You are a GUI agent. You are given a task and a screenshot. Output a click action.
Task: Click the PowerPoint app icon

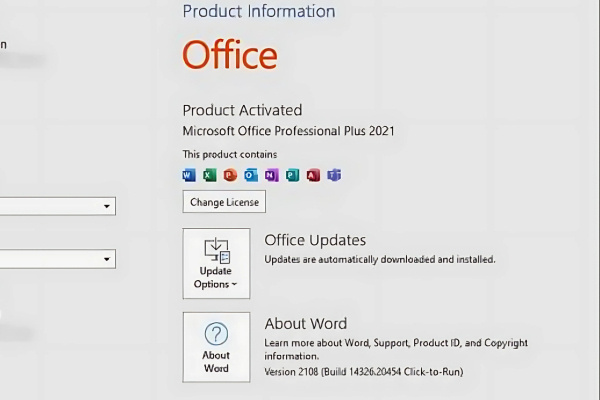click(x=230, y=175)
